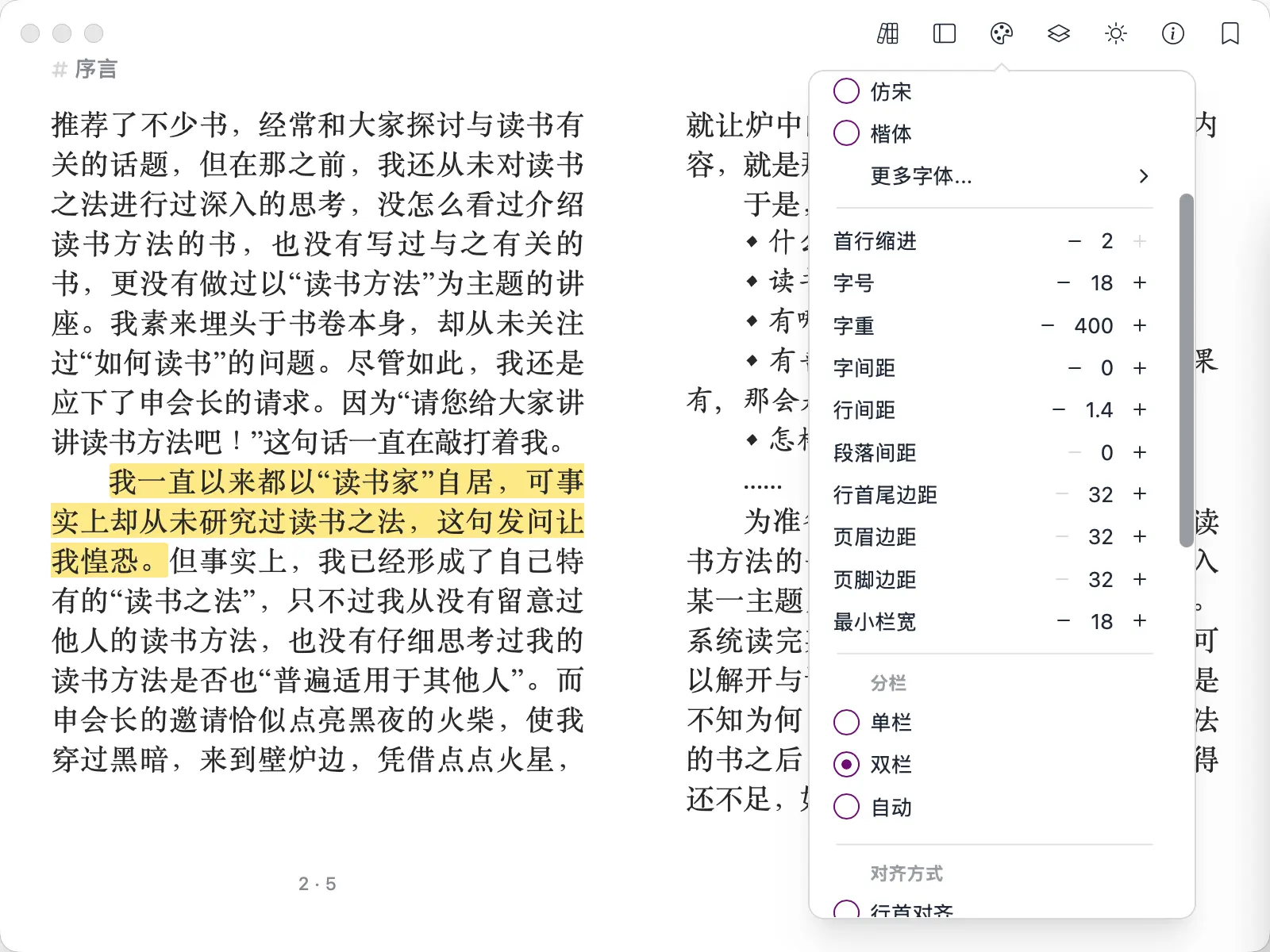This screenshot has height=952, width=1270.
Task: Click the yellow highlighted passage
Action: pyautogui.click(x=317, y=521)
